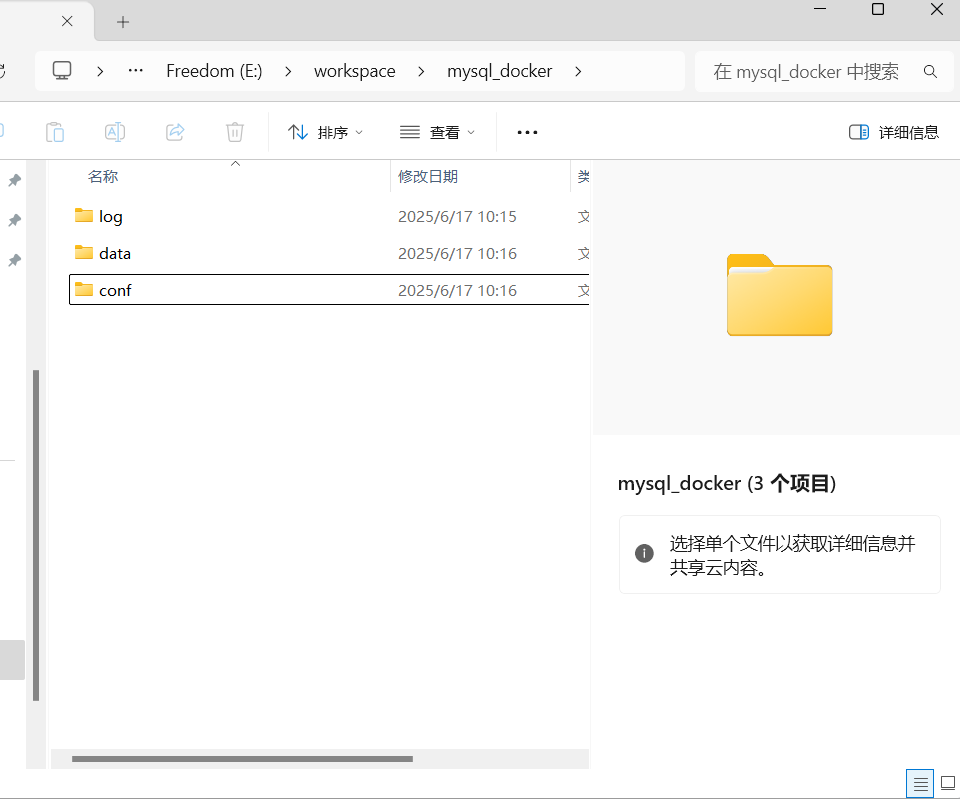
Task: Open the log folder
Action: 111,216
